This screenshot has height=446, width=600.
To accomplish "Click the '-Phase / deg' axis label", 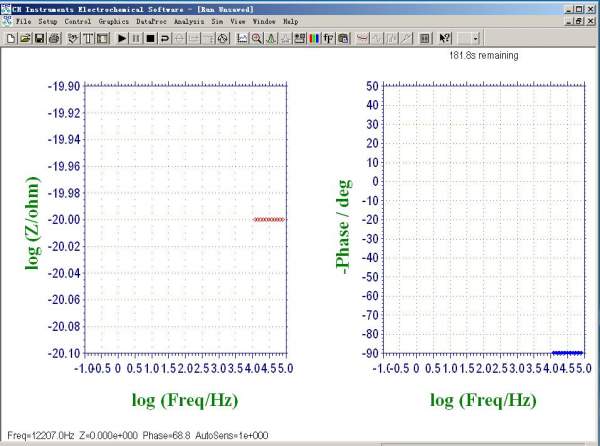I will click(x=343, y=227).
